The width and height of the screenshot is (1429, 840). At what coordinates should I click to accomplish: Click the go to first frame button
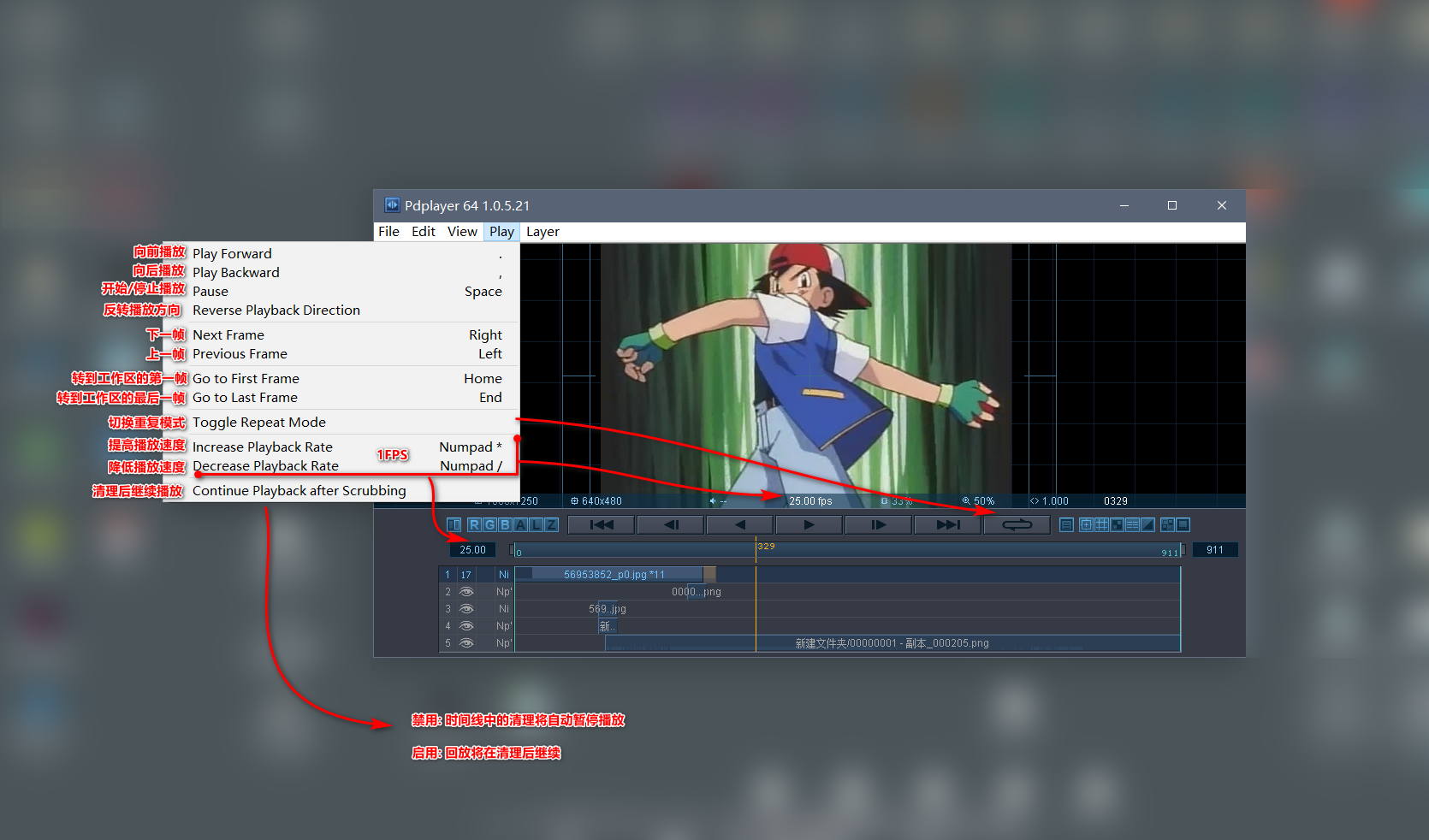[602, 525]
